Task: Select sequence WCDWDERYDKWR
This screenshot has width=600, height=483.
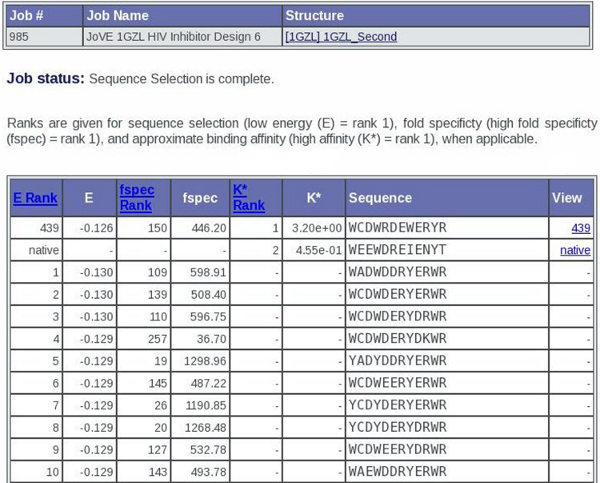Action: (397, 339)
